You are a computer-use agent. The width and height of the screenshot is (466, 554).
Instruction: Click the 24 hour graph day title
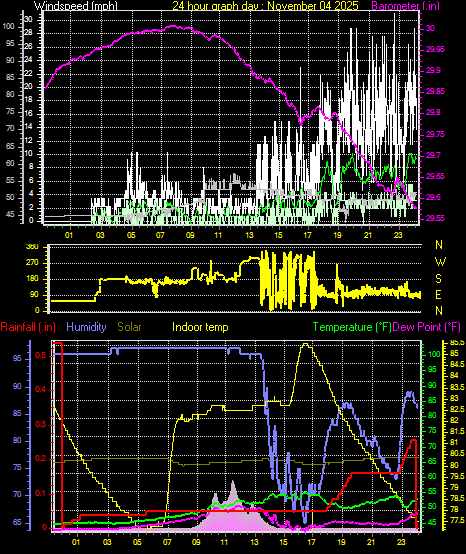pyautogui.click(x=265, y=5)
